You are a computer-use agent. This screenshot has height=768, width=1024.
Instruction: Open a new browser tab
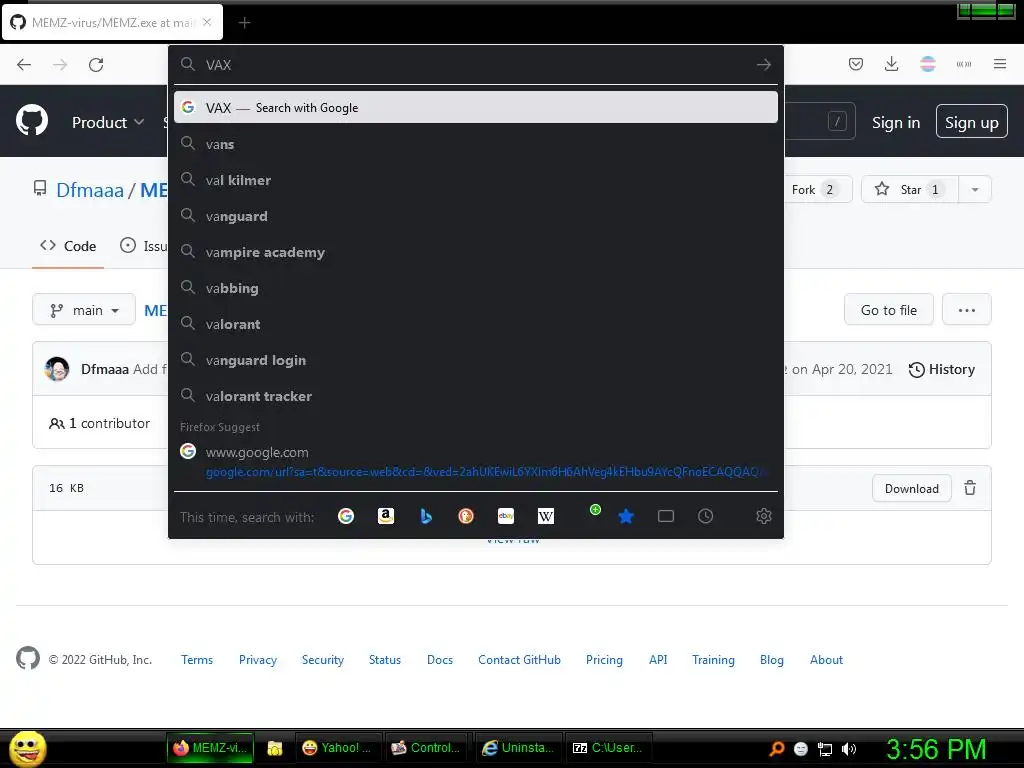(x=244, y=23)
